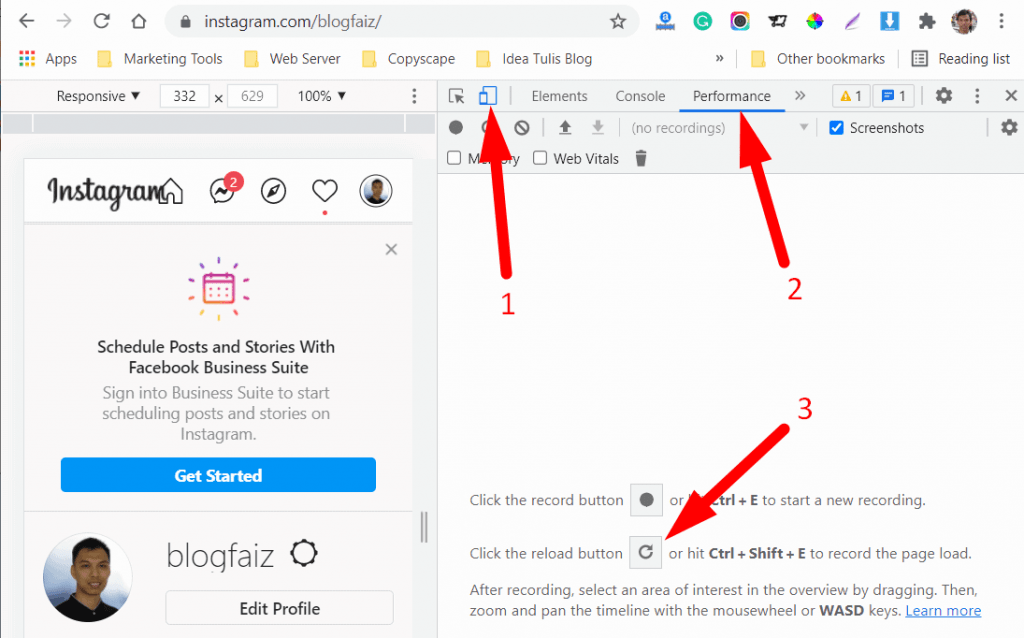This screenshot has width=1024, height=638.
Task: Enable the Web Vitals checkbox
Action: coord(540,158)
